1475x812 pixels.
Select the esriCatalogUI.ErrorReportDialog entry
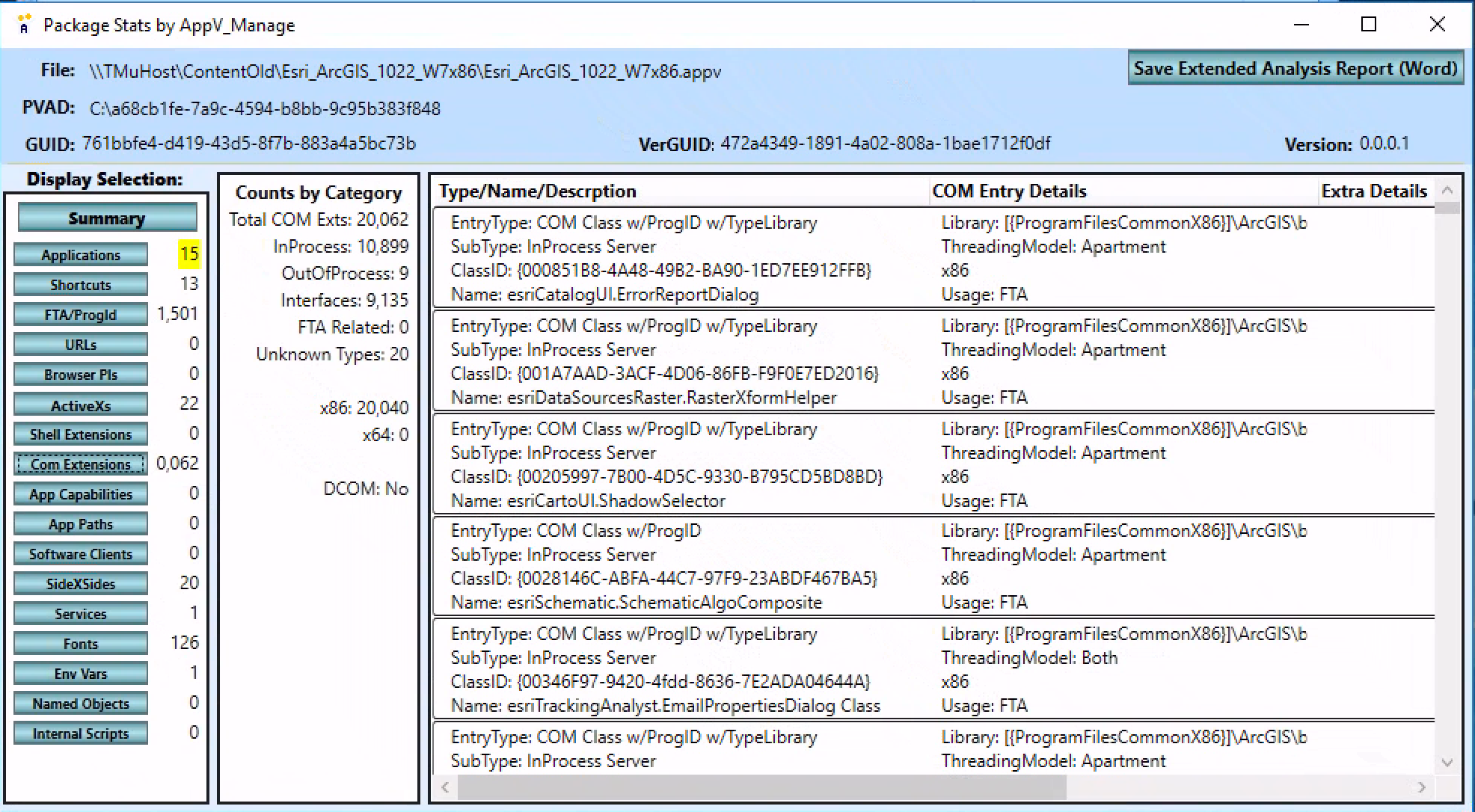pyautogui.click(x=933, y=258)
